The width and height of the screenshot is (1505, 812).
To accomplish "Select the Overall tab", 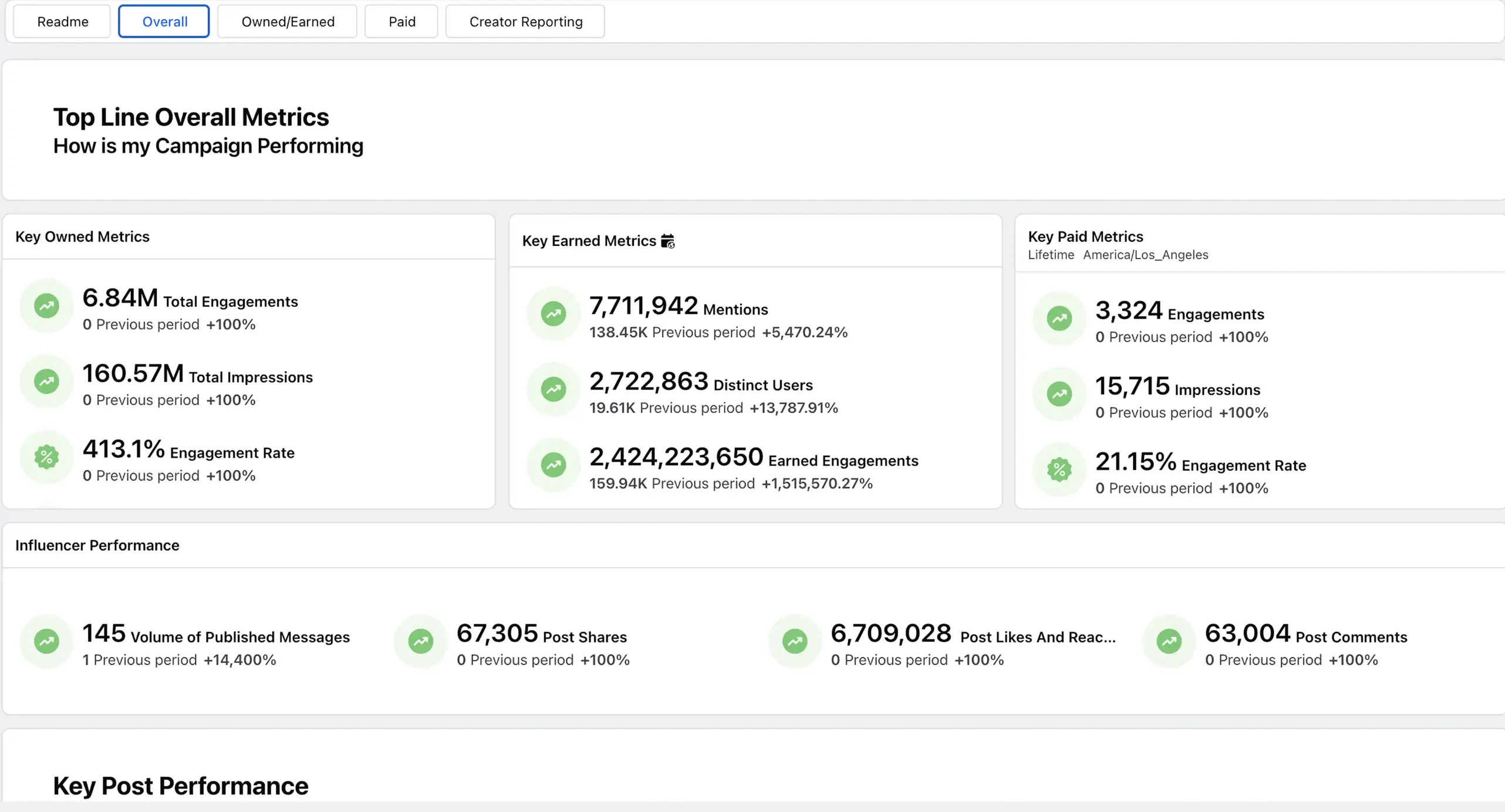I will point(164,22).
